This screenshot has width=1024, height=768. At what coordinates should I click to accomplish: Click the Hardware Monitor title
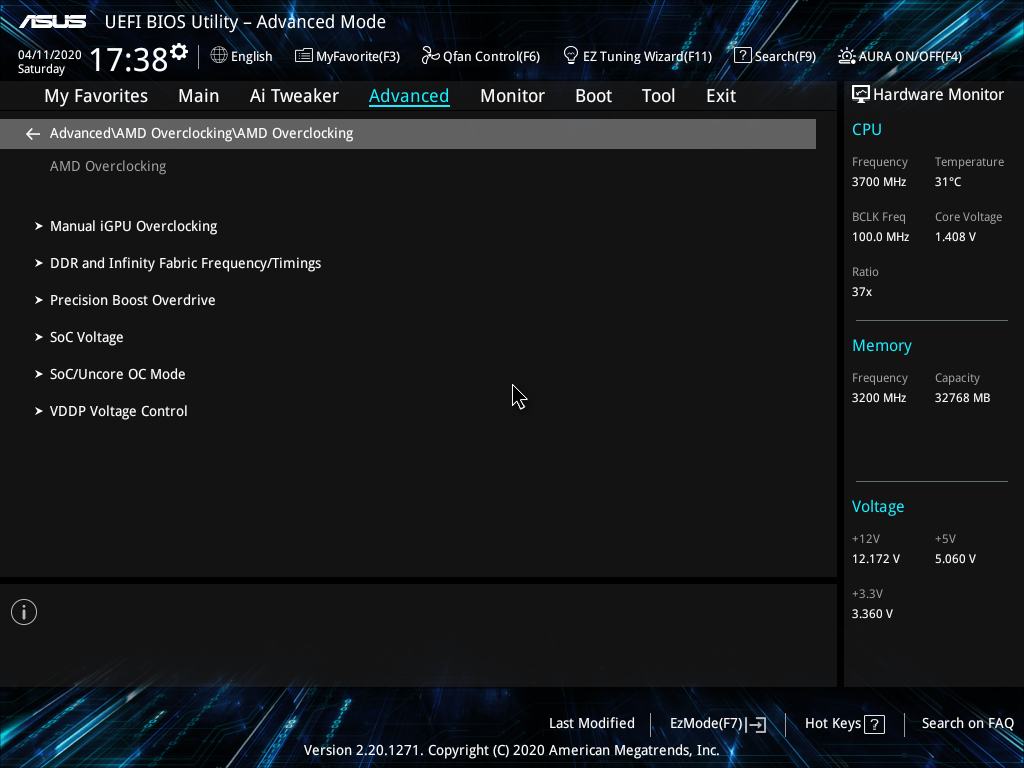[938, 95]
